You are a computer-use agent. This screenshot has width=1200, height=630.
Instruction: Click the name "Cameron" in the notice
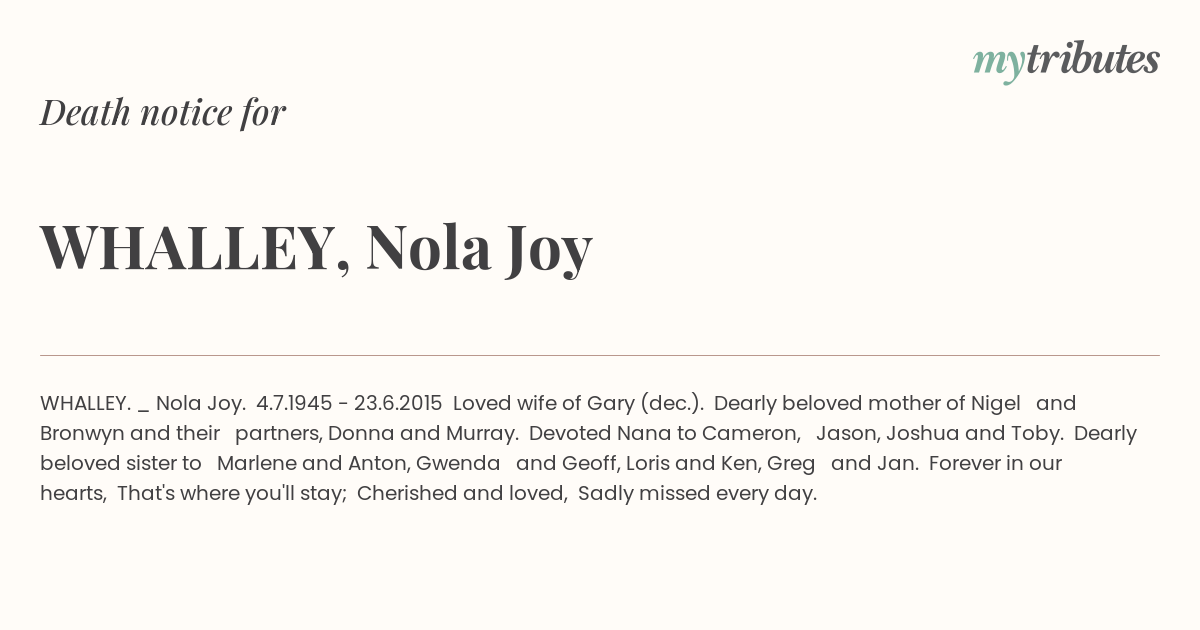pyautogui.click(x=750, y=433)
